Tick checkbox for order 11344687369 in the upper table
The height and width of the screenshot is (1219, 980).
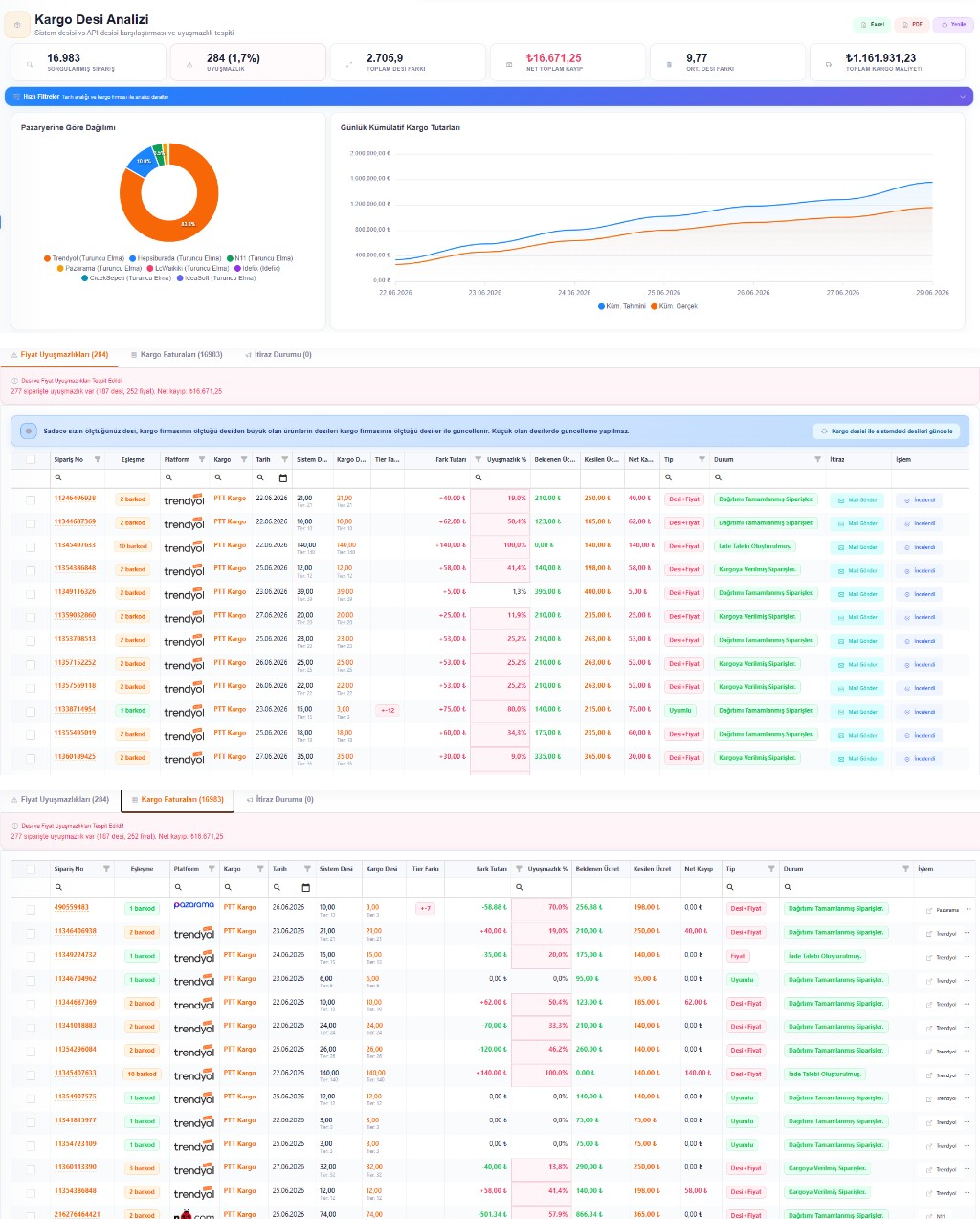pyautogui.click(x=31, y=523)
